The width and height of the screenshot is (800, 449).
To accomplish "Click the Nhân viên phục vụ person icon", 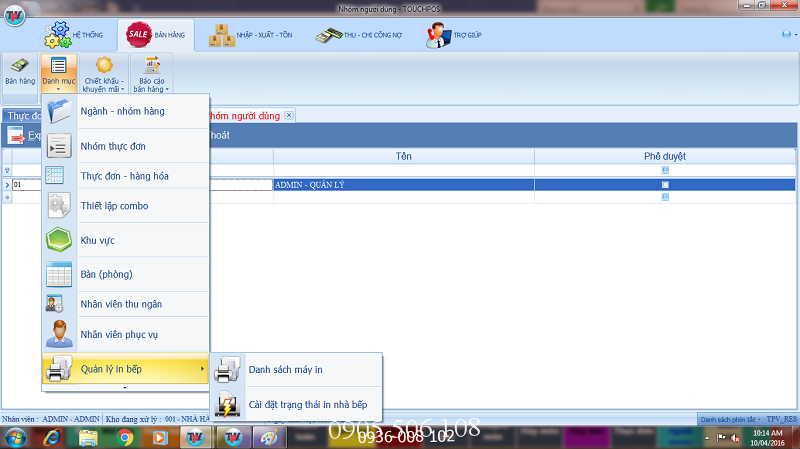I will [59, 334].
